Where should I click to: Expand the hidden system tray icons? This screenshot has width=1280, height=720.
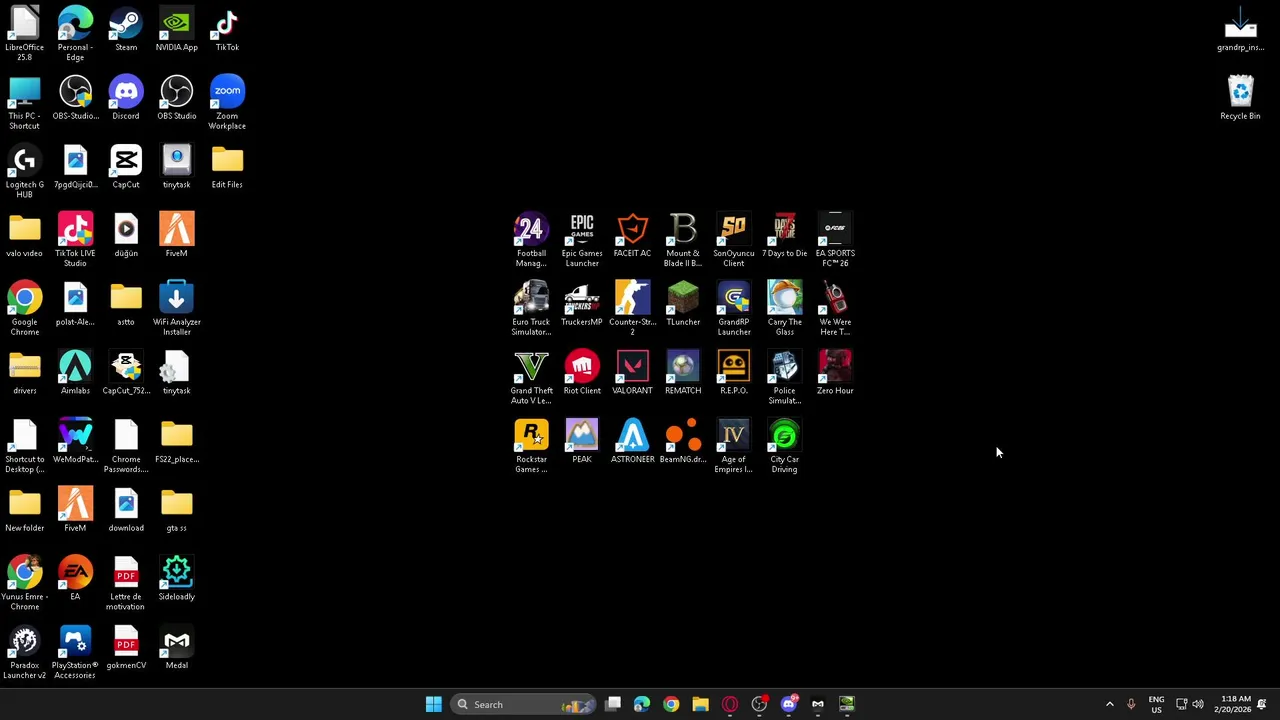[x=1109, y=704]
